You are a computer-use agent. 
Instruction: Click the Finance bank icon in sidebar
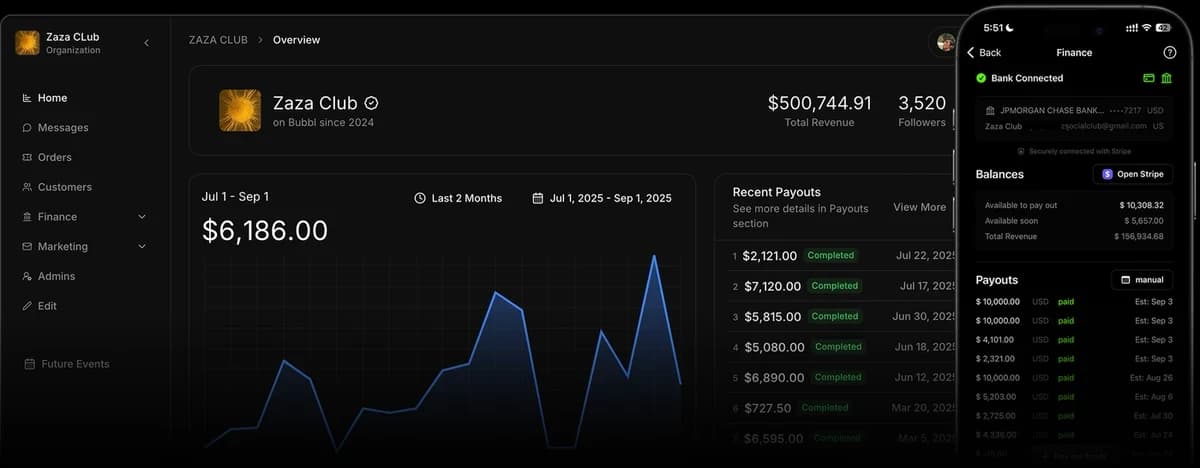coord(27,217)
